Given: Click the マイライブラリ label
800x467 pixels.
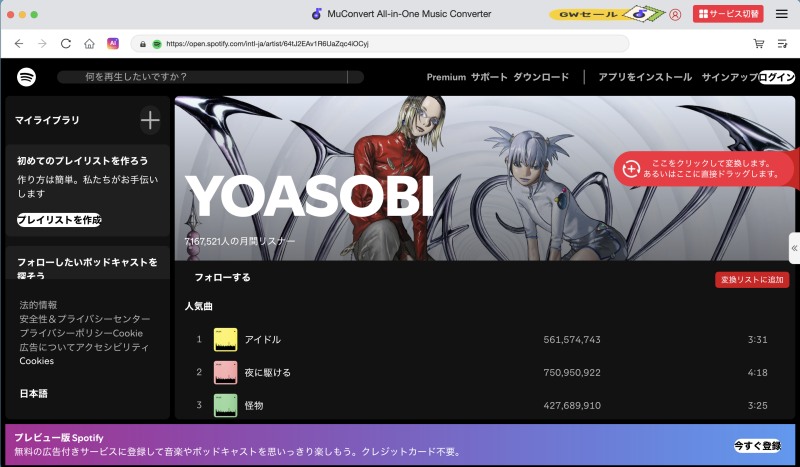Looking at the screenshot, I should (x=47, y=120).
